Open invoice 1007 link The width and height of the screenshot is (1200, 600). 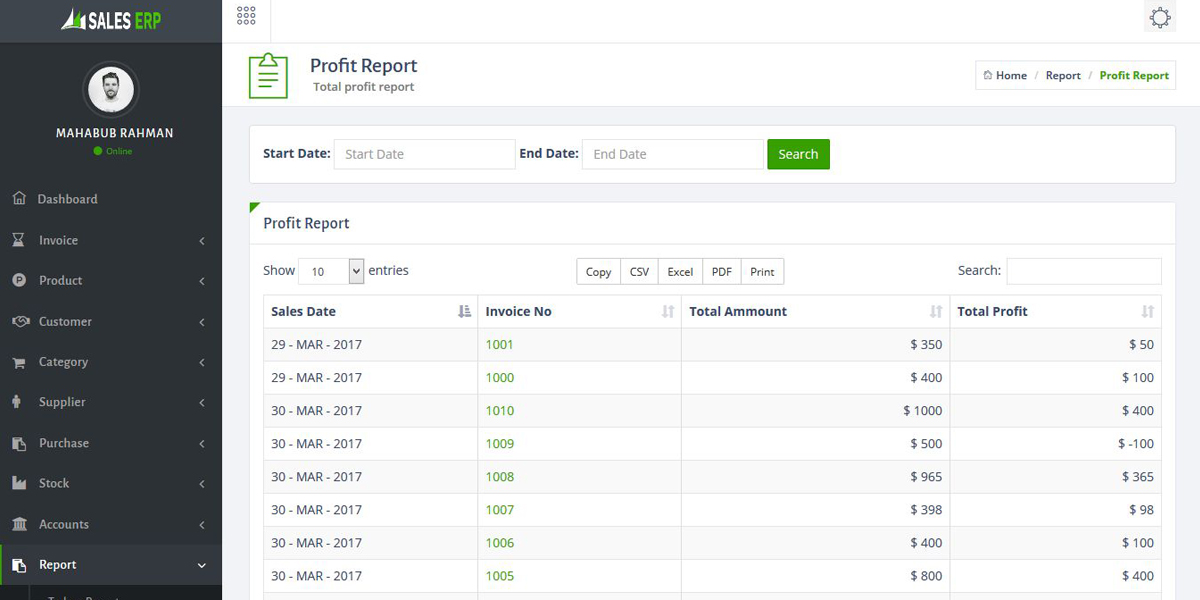pyautogui.click(x=500, y=509)
